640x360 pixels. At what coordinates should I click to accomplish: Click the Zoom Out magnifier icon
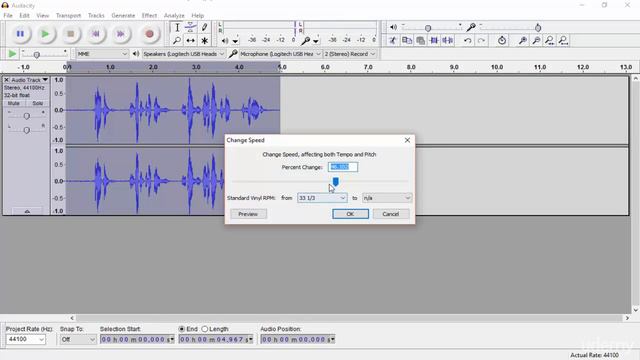tap(536, 40)
